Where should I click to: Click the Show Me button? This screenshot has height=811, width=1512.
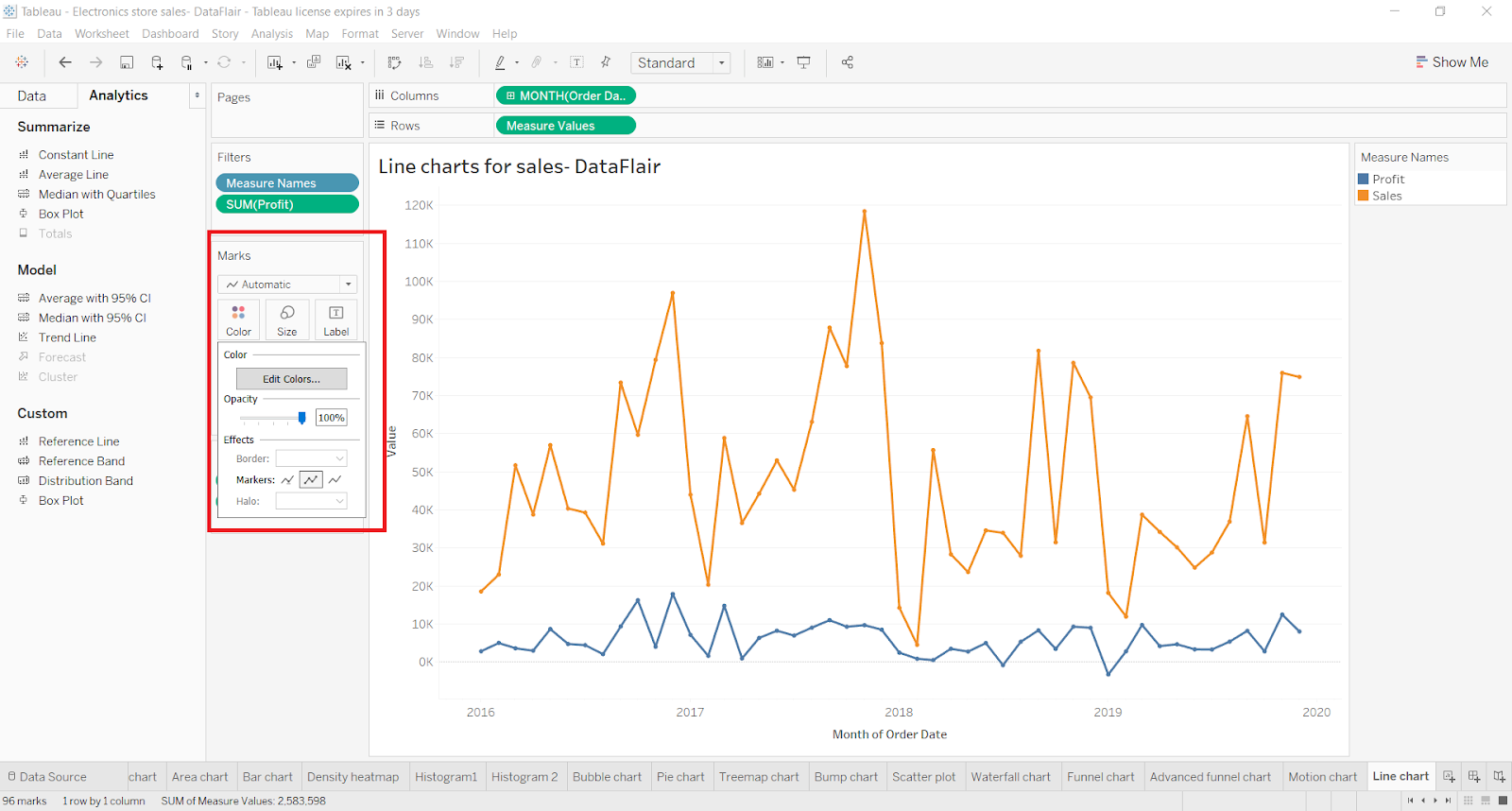1452,62
